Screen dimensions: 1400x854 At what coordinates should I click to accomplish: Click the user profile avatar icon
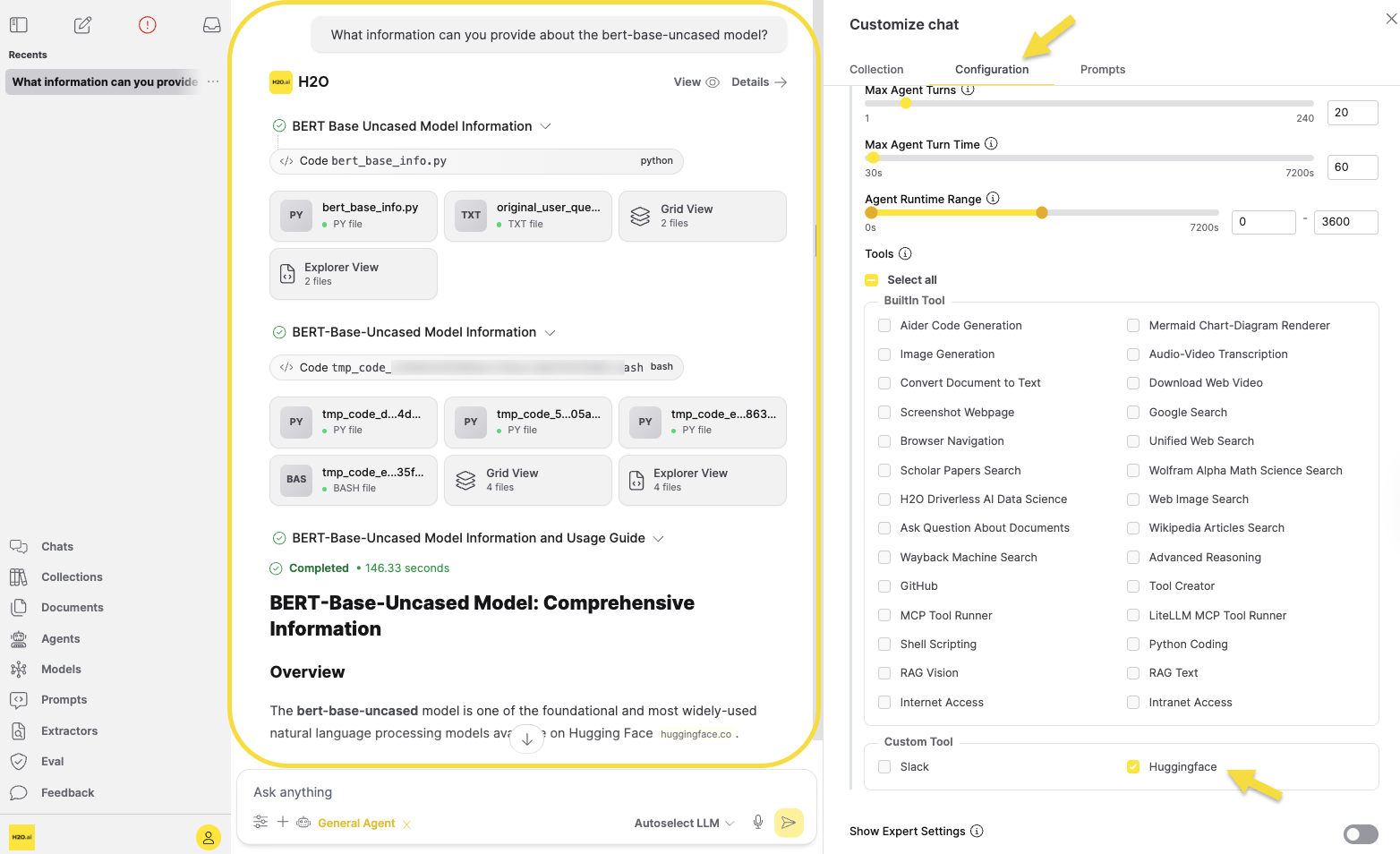tap(208, 838)
